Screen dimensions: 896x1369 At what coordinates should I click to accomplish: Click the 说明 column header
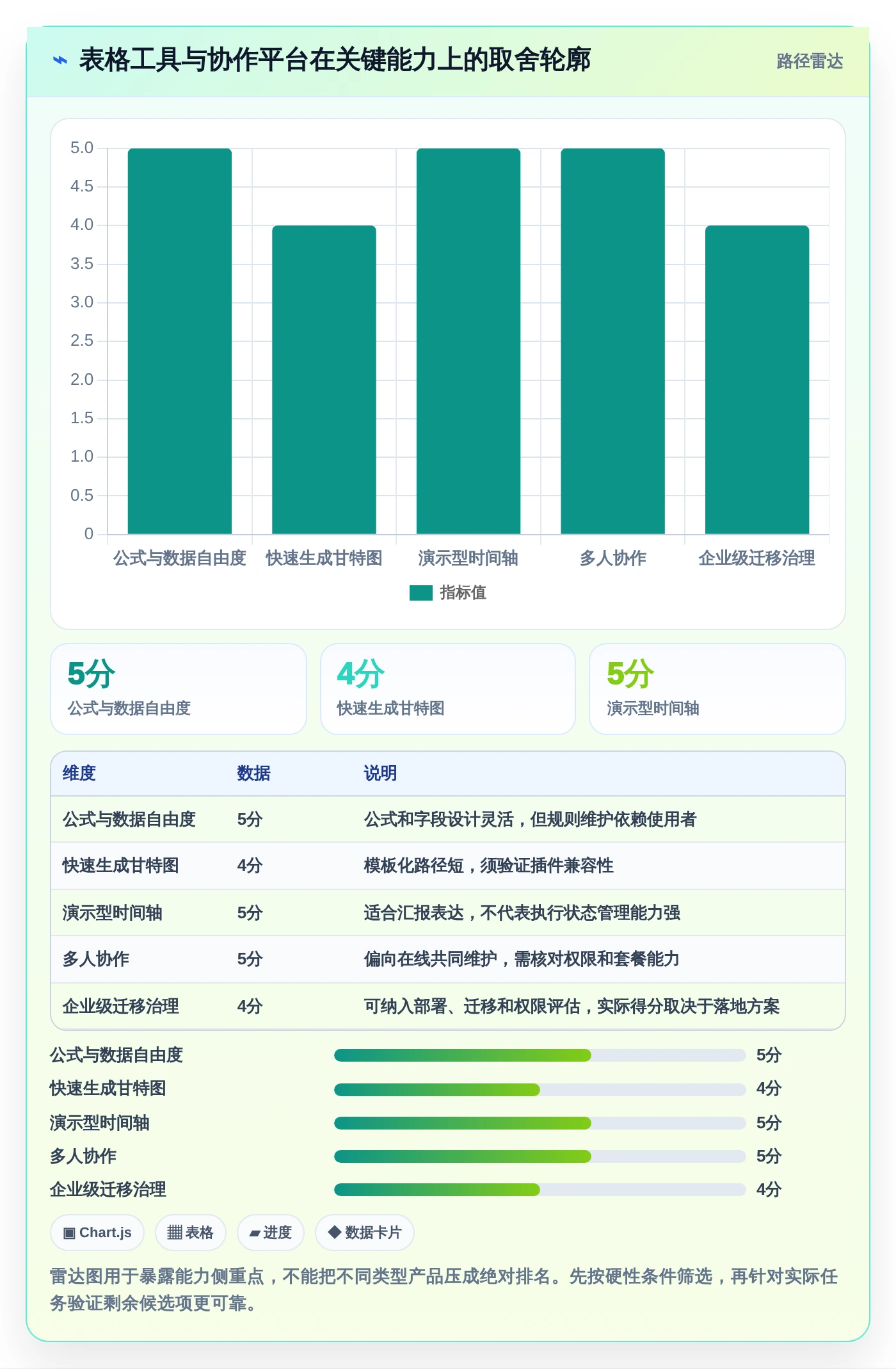pos(380,774)
